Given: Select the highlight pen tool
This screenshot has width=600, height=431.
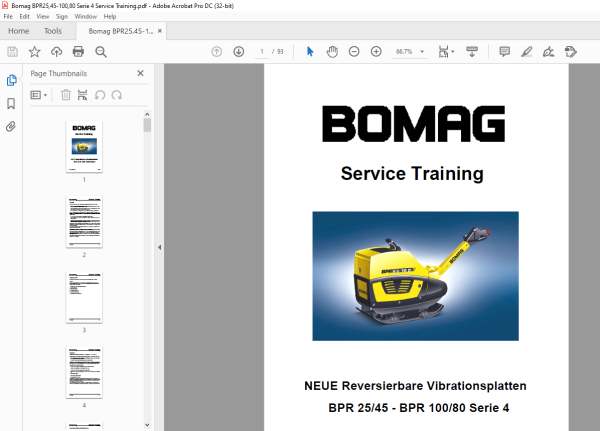Looking at the screenshot, I should click(x=527, y=52).
